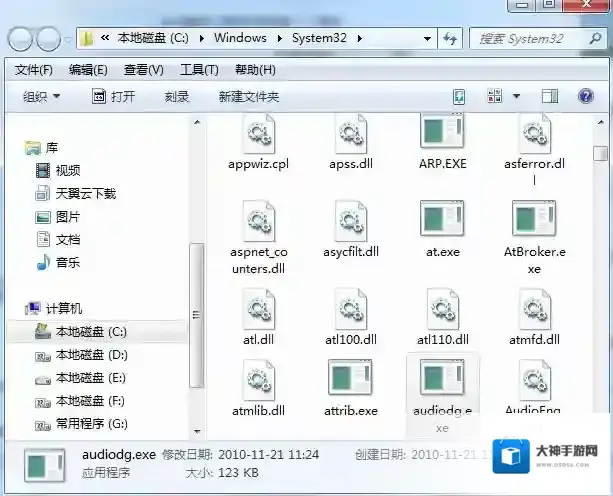Select 本地磁盘 (C:) in the sidebar
613x496 pixels.
pos(97,332)
